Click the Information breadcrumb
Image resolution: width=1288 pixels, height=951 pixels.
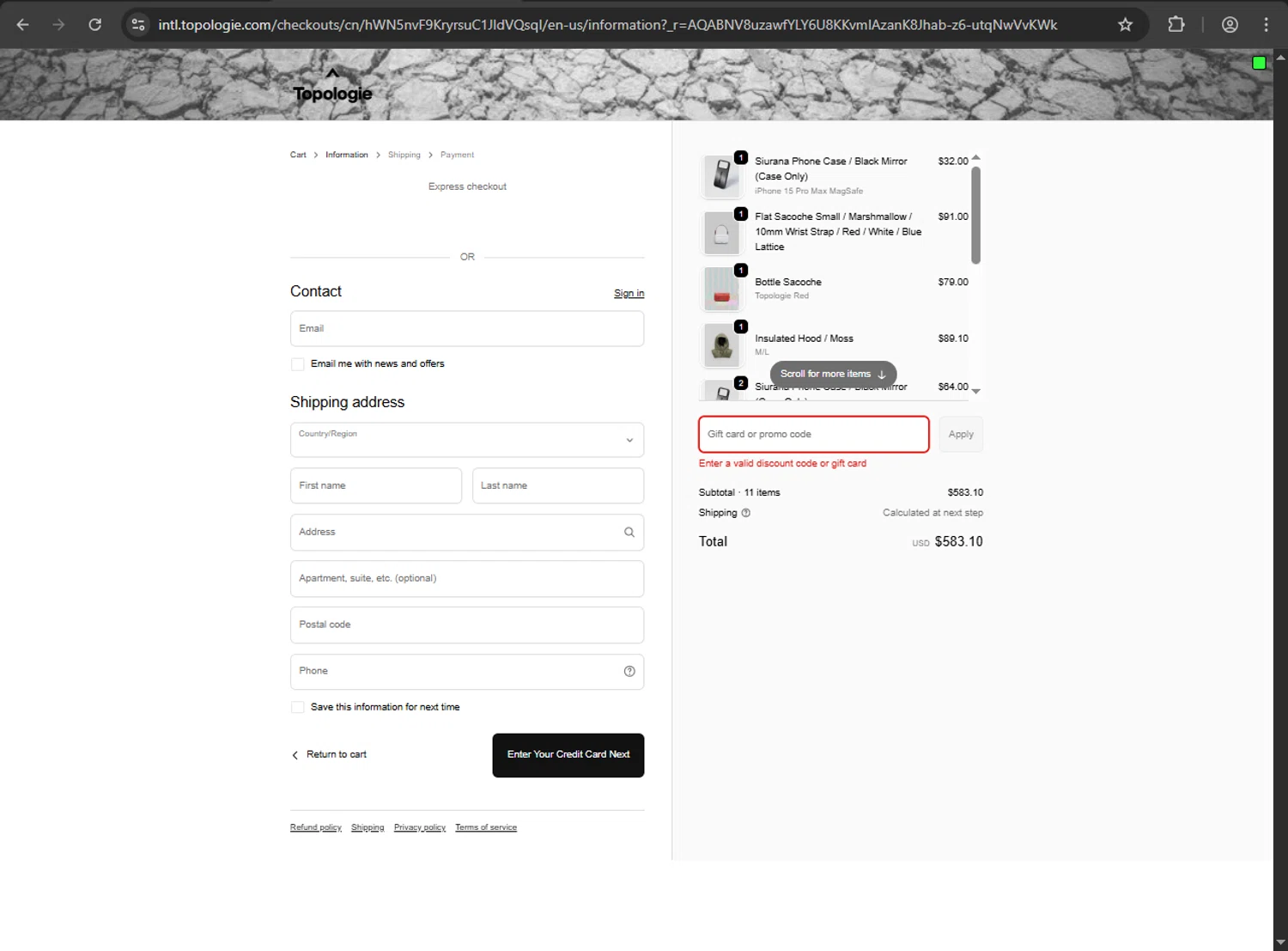point(347,155)
